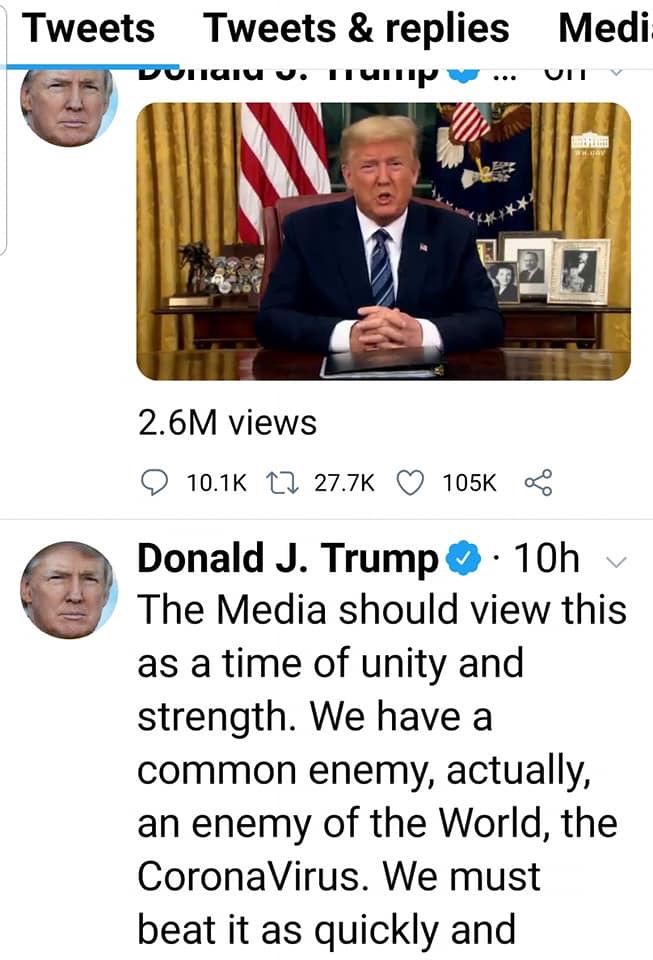Tap the share icon beside 105K
This screenshot has height=960, width=653.
539,482
